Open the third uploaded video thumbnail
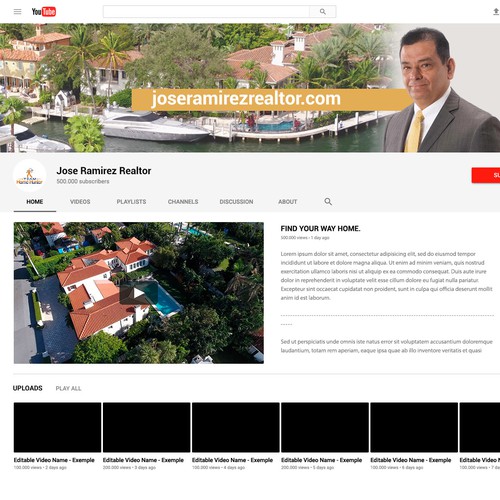The height and width of the screenshot is (500, 500). [x=236, y=427]
